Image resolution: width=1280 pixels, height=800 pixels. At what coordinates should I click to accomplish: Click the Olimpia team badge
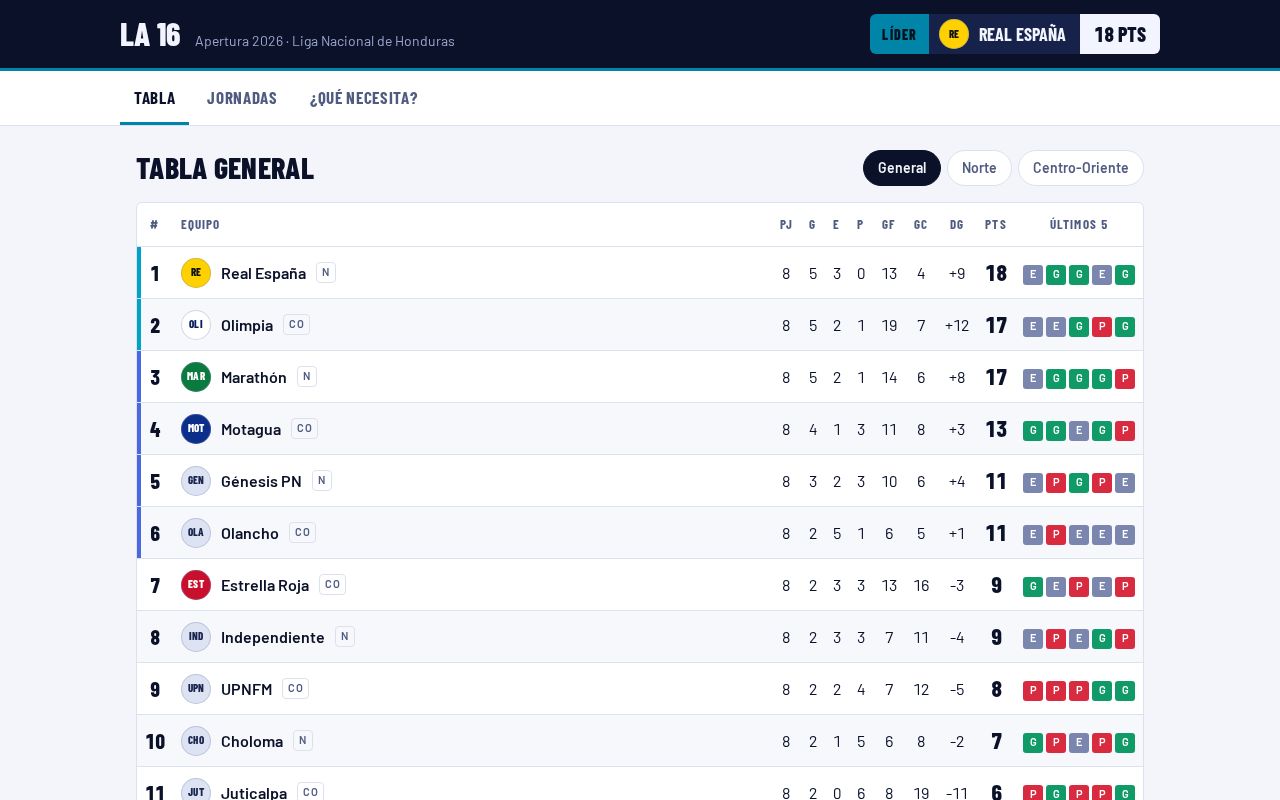click(x=196, y=325)
